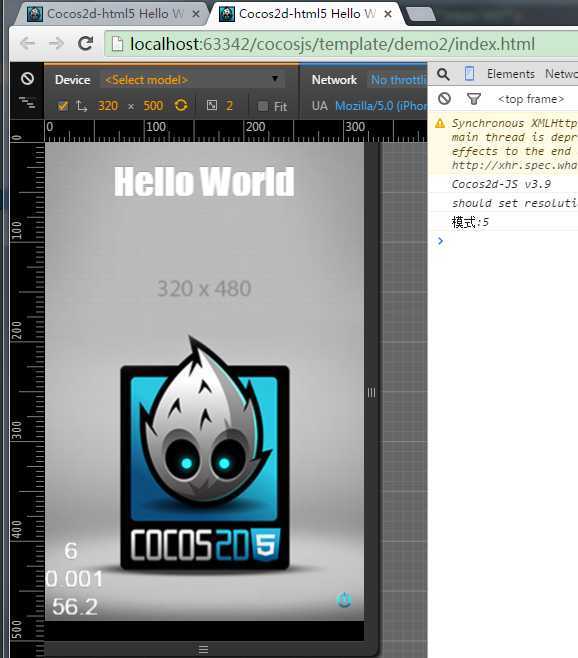Open the Elements panel tab
Screen dimensions: 578x658
511,74
